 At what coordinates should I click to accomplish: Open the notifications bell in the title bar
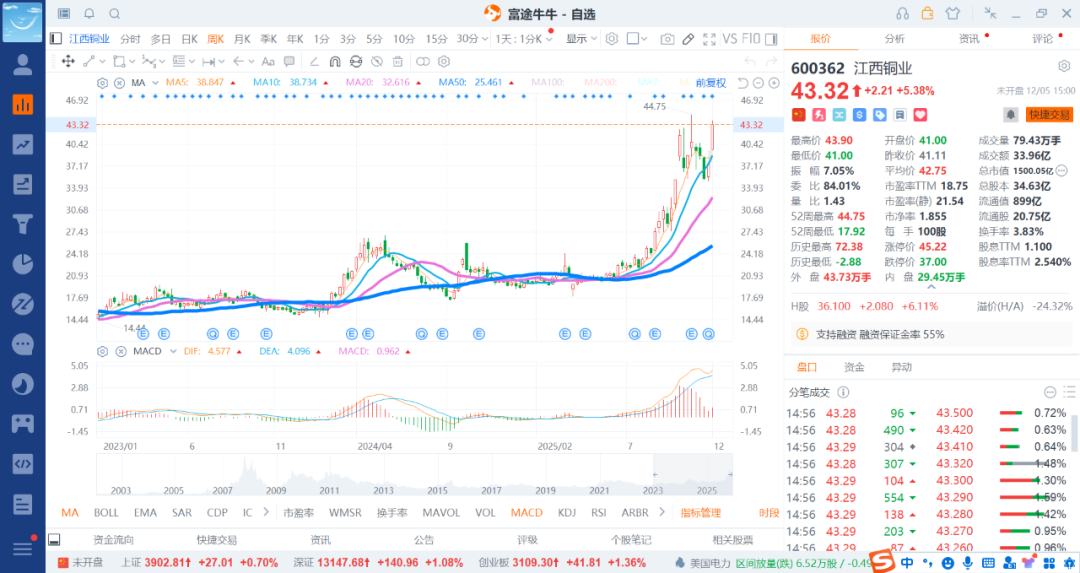coord(90,13)
